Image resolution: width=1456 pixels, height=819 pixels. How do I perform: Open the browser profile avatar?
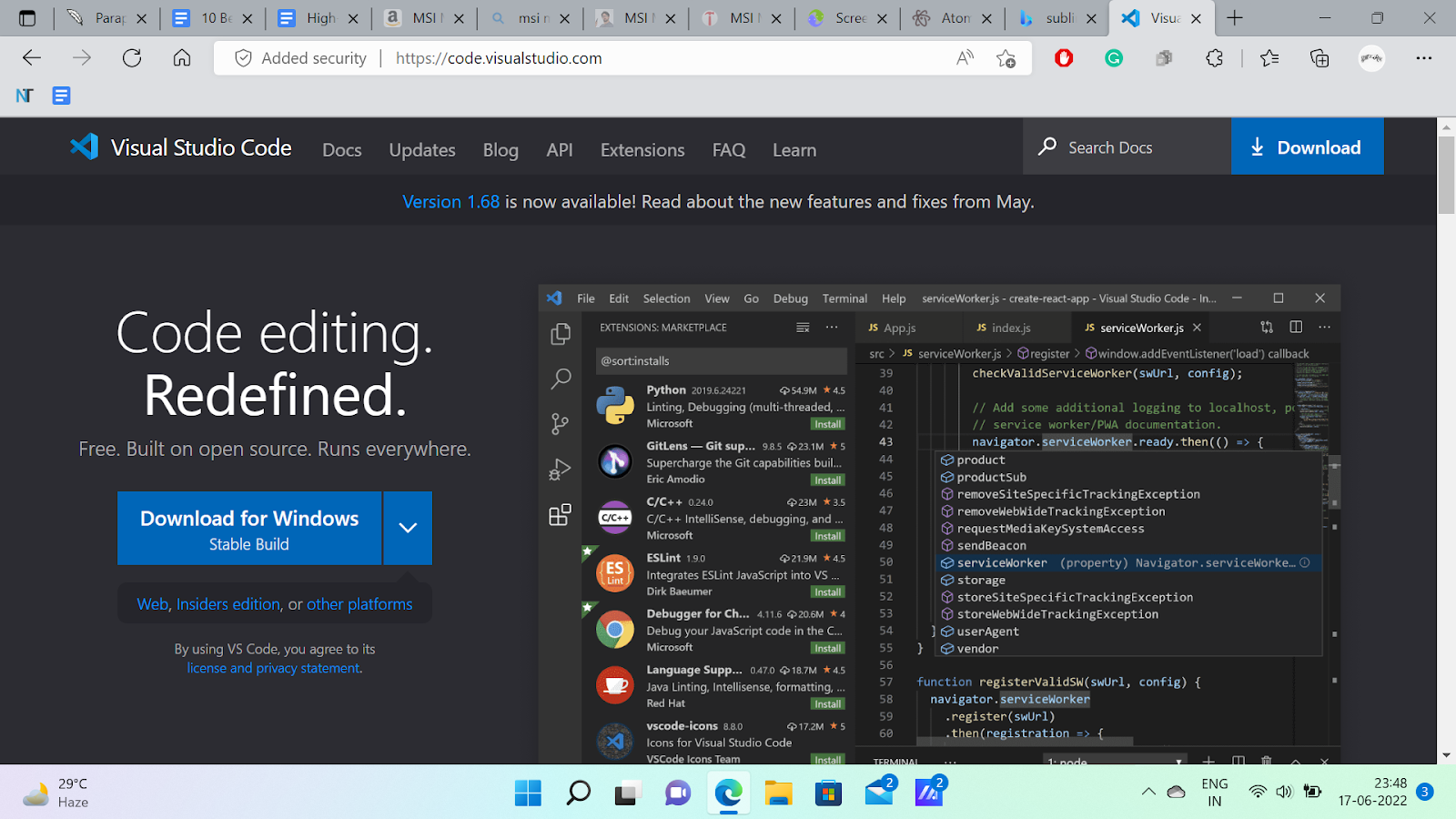(1371, 58)
